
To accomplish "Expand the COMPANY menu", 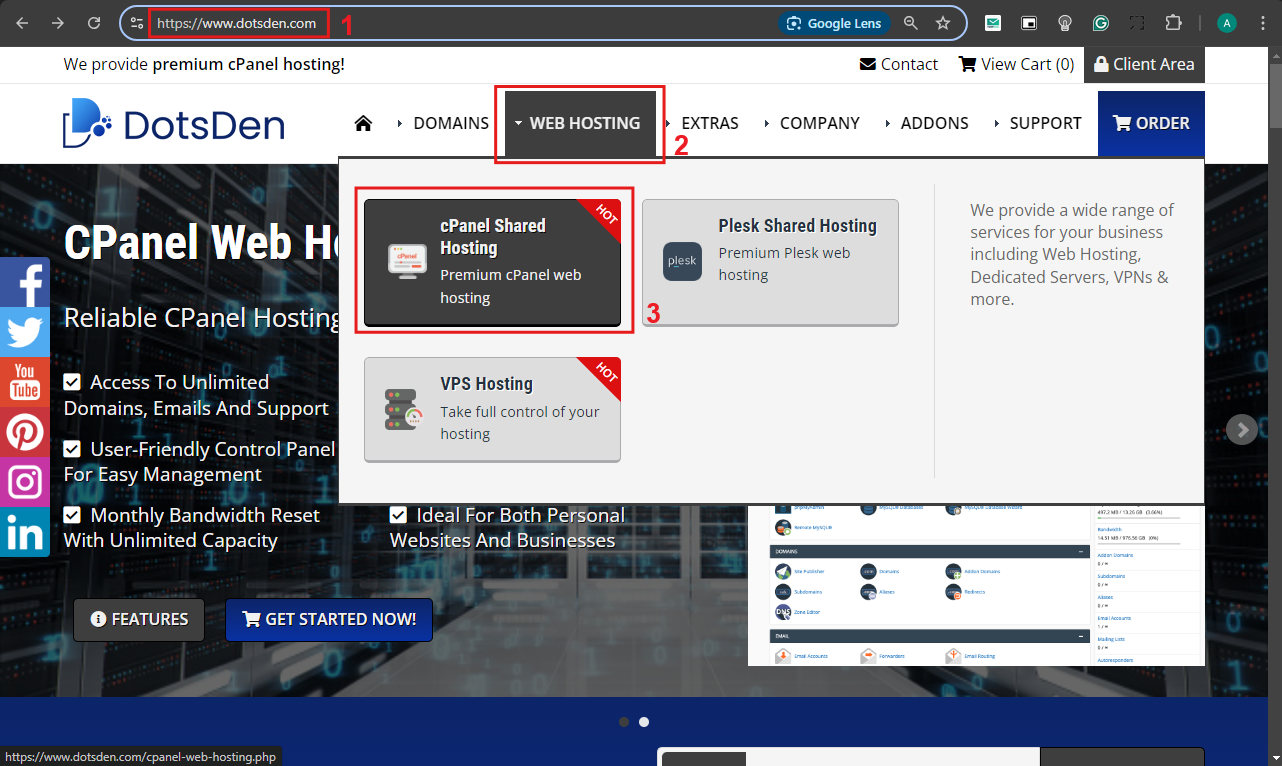I will point(811,123).
